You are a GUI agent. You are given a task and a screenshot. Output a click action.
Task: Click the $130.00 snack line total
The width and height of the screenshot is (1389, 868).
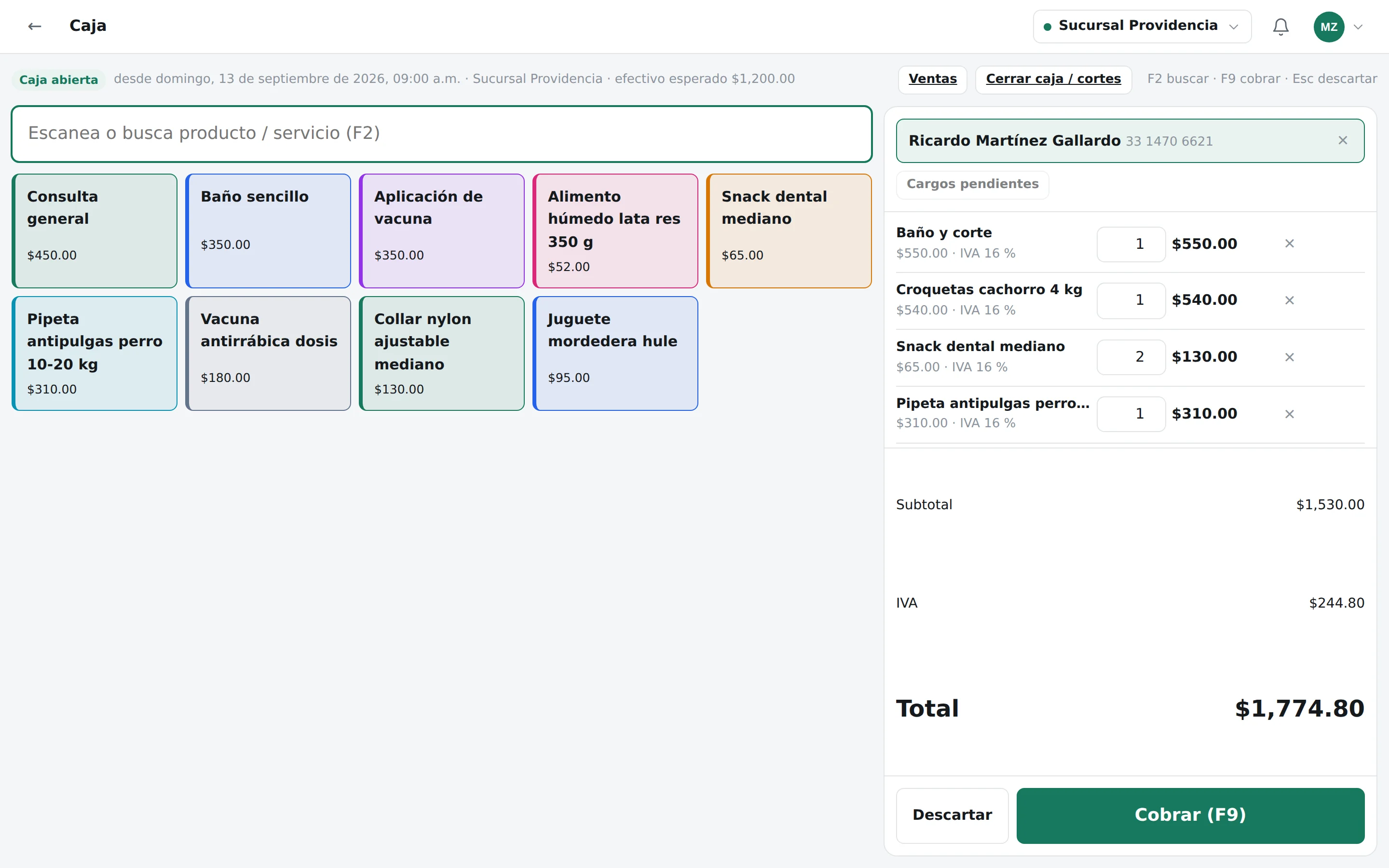click(x=1204, y=357)
